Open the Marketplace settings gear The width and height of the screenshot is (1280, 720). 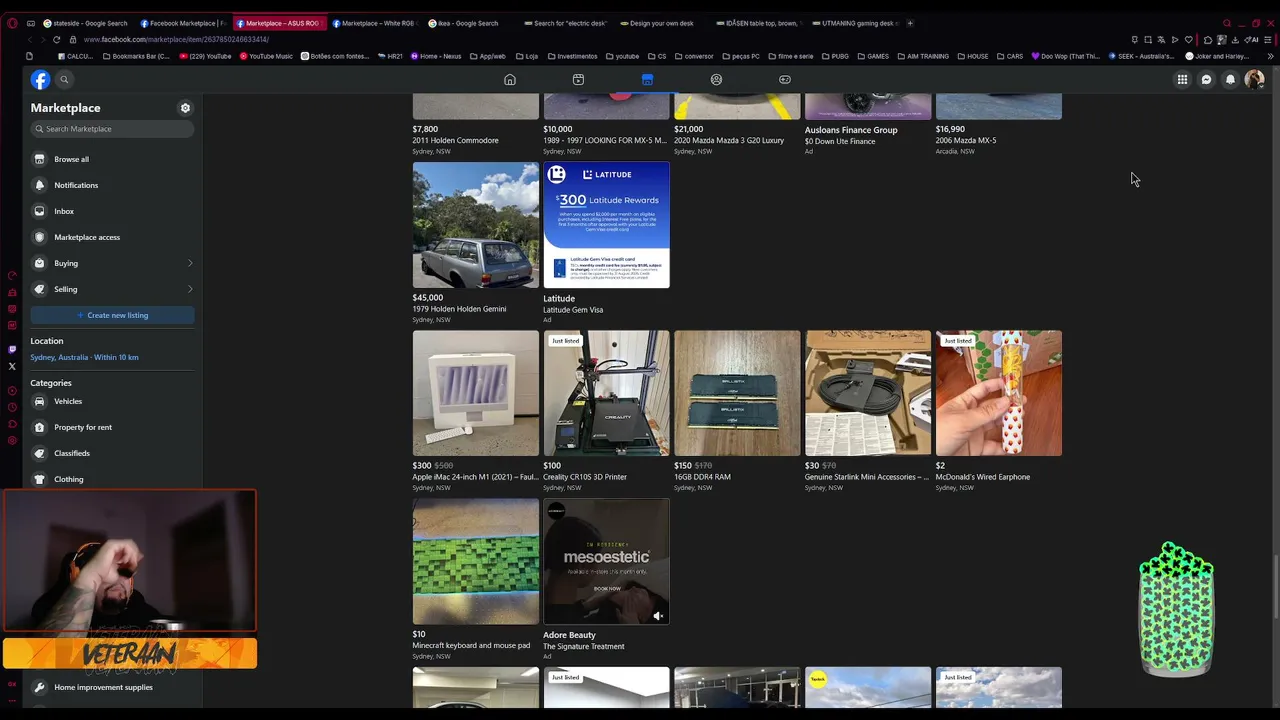click(185, 108)
